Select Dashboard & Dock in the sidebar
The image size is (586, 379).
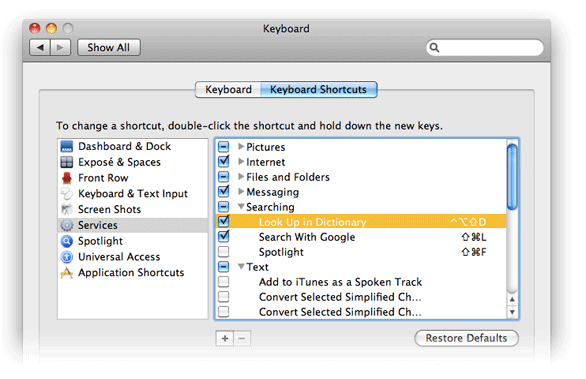click(133, 147)
